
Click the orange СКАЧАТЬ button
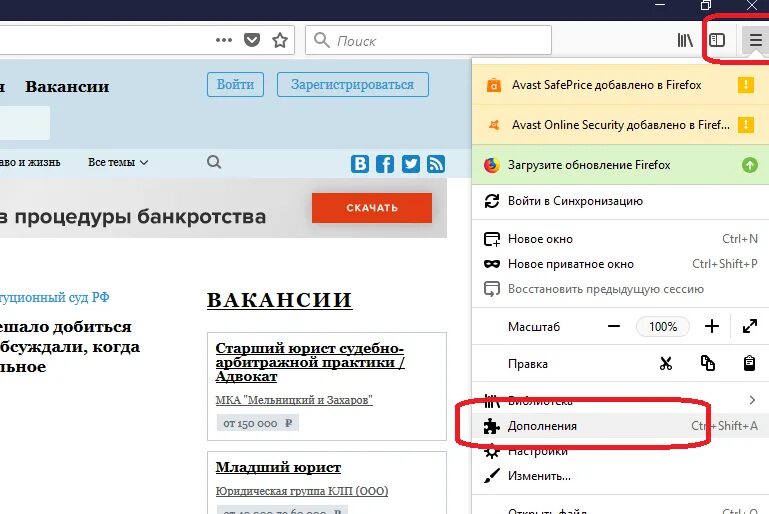[x=372, y=208]
